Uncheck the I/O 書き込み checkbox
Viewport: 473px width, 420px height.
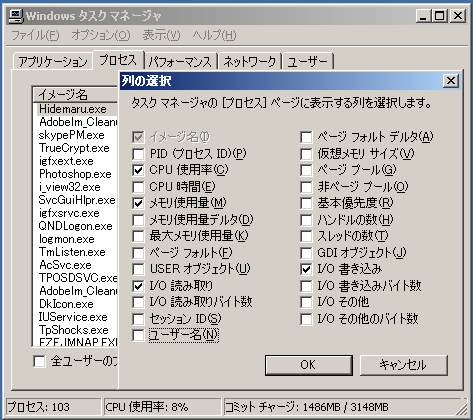tap(306, 269)
